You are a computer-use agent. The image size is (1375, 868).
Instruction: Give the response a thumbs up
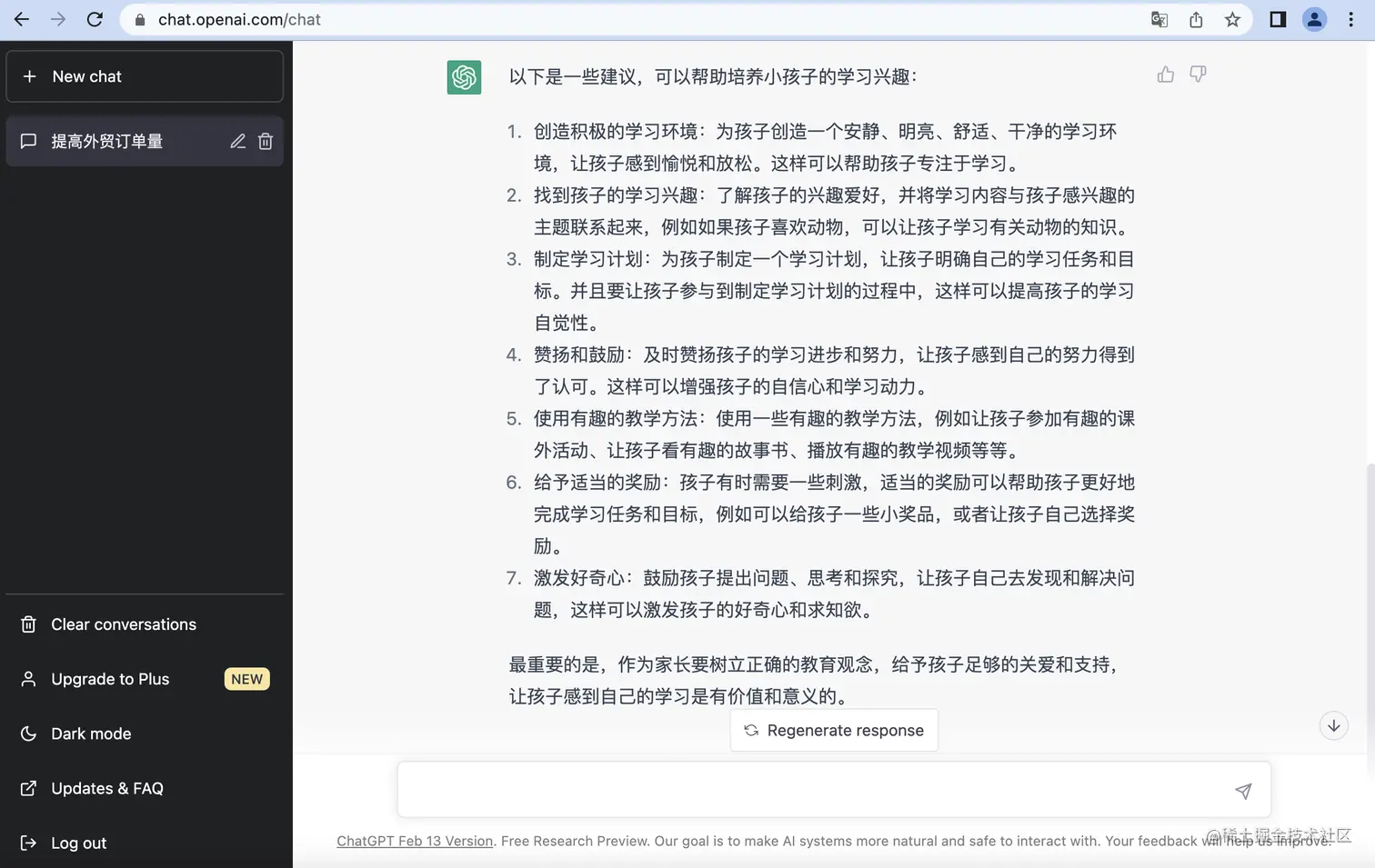(1166, 75)
